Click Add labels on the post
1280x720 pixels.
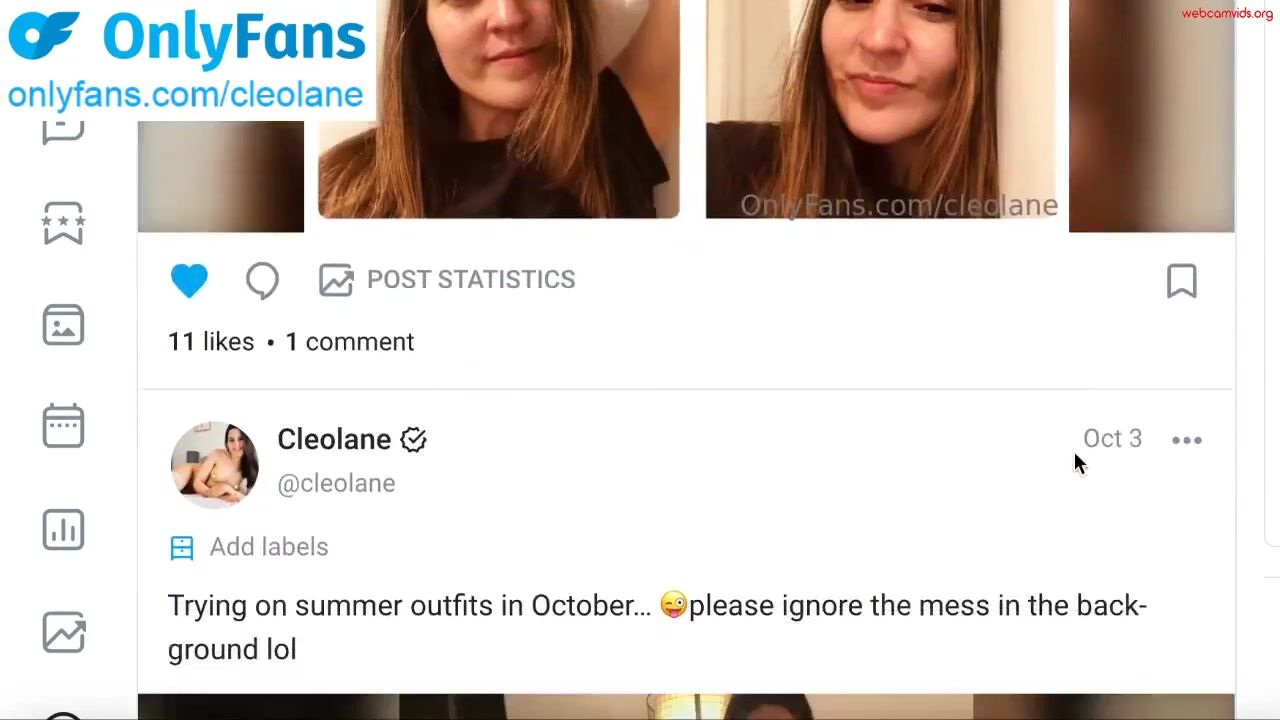point(249,547)
